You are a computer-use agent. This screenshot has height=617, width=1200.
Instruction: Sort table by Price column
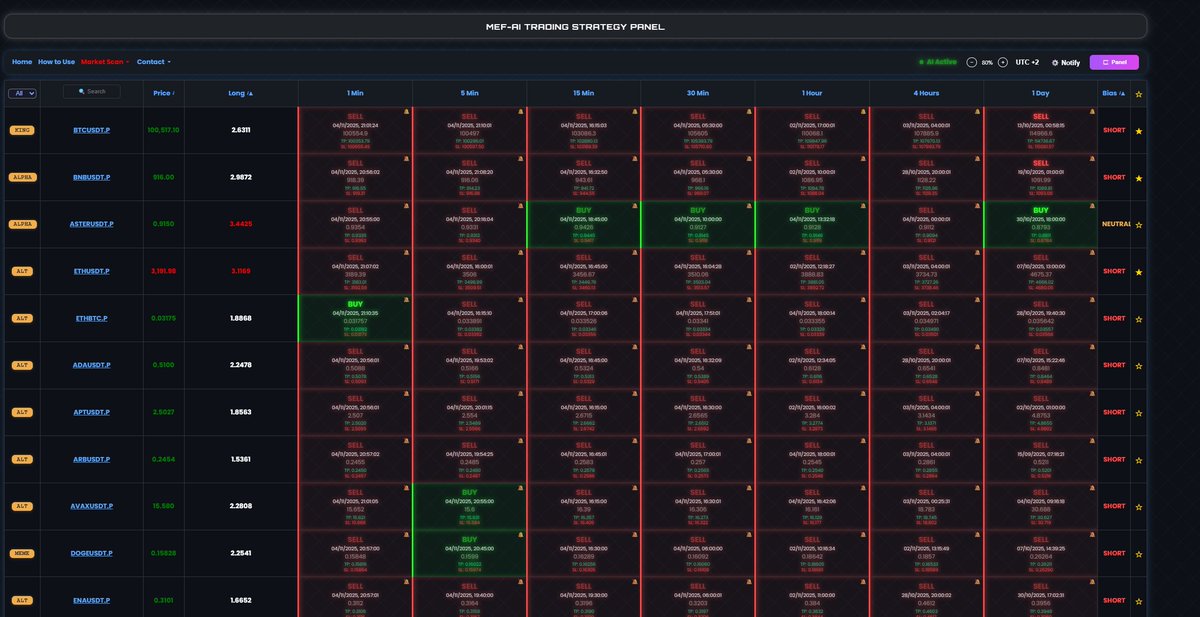point(164,93)
